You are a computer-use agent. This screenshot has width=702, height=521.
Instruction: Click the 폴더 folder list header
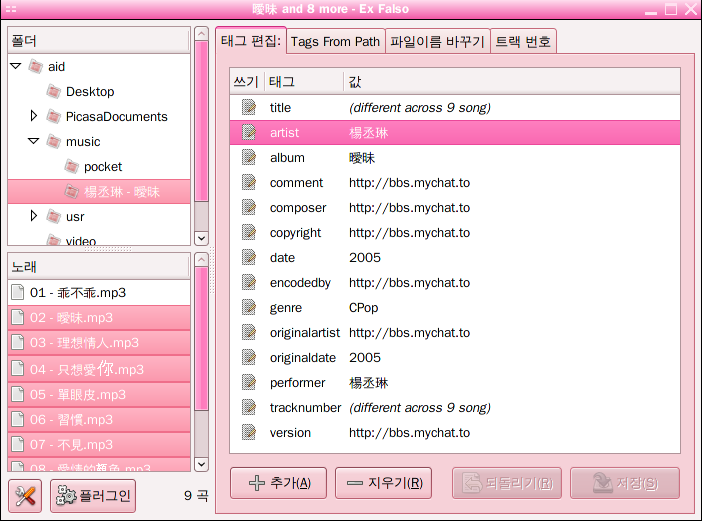[x=99, y=41]
